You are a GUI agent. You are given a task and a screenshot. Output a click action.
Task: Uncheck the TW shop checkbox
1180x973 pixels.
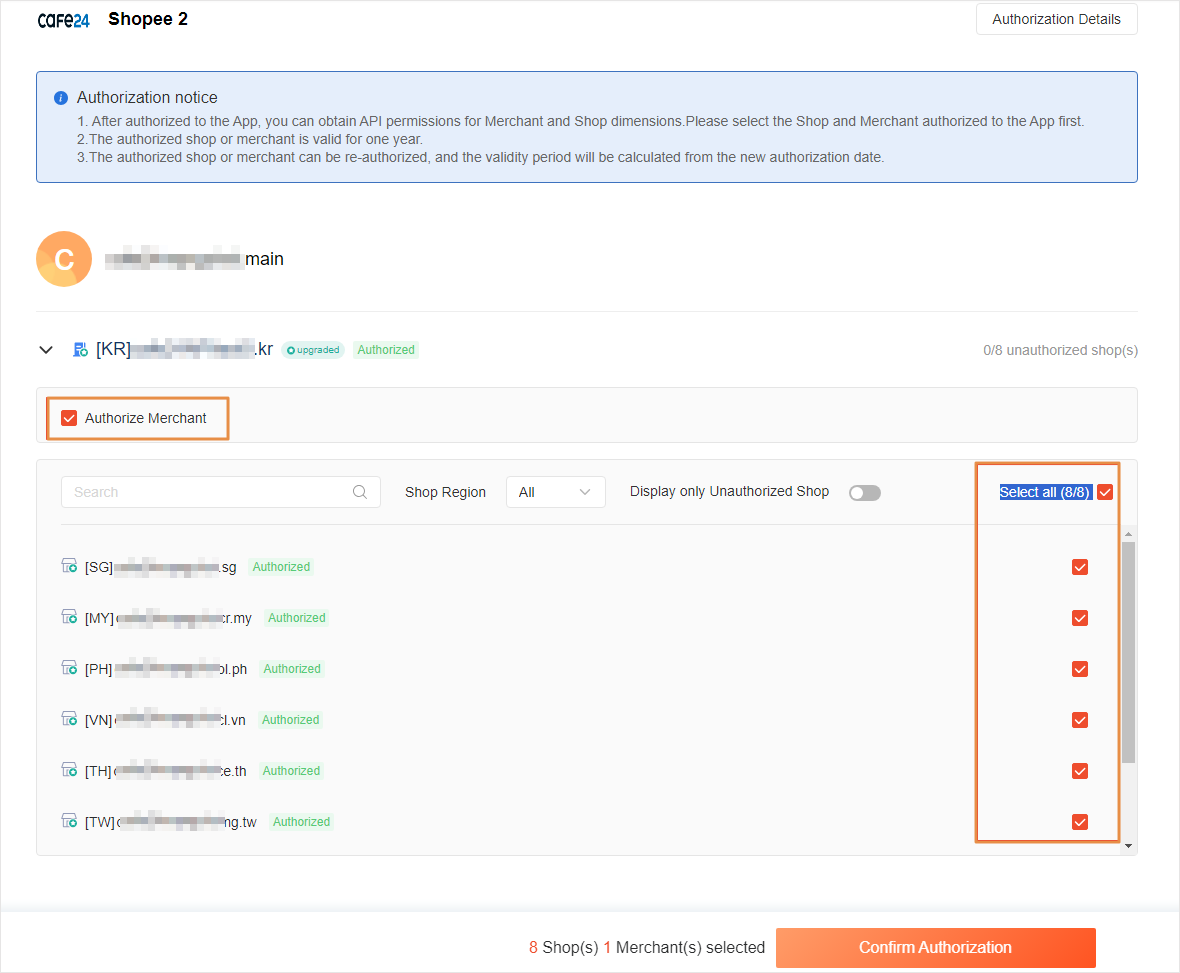tap(1080, 822)
